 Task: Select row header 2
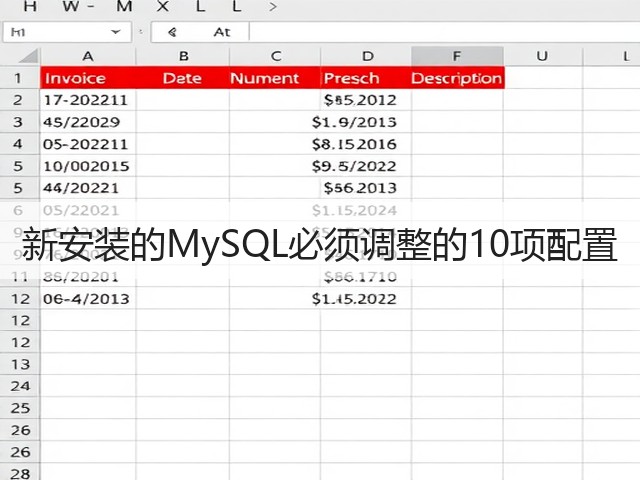coord(18,100)
